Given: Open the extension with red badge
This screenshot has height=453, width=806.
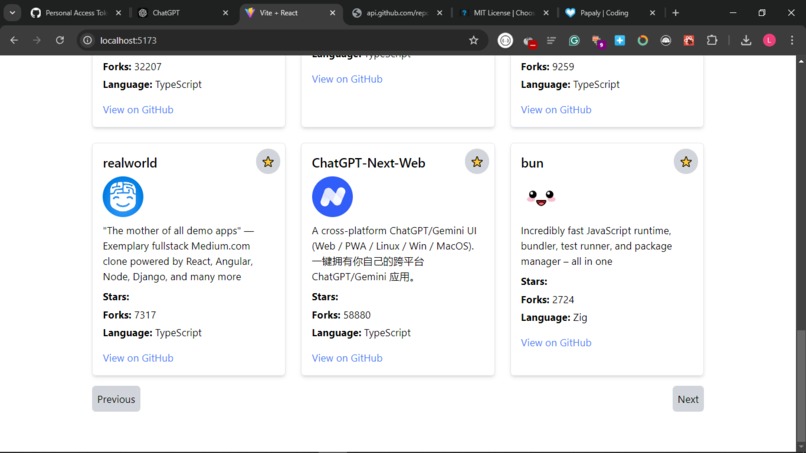Looking at the screenshot, I should [529, 41].
